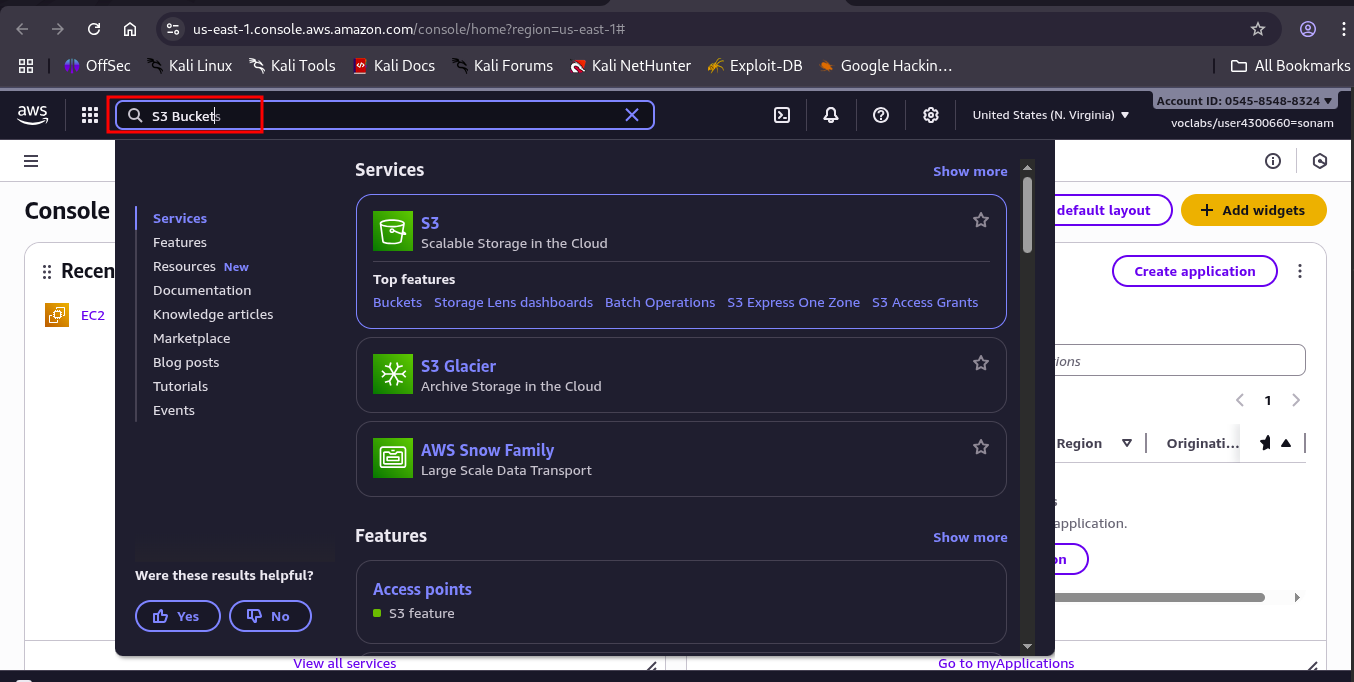The width and height of the screenshot is (1354, 682).
Task: Select Knowledge articles category
Action: click(x=213, y=314)
